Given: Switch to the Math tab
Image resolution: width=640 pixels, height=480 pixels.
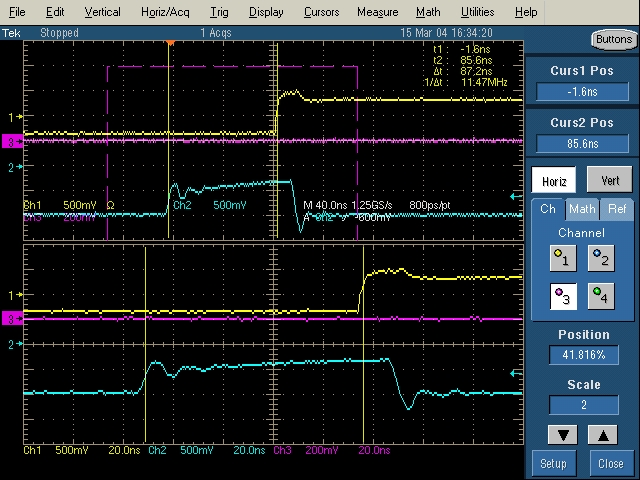Looking at the screenshot, I should [x=582, y=209].
